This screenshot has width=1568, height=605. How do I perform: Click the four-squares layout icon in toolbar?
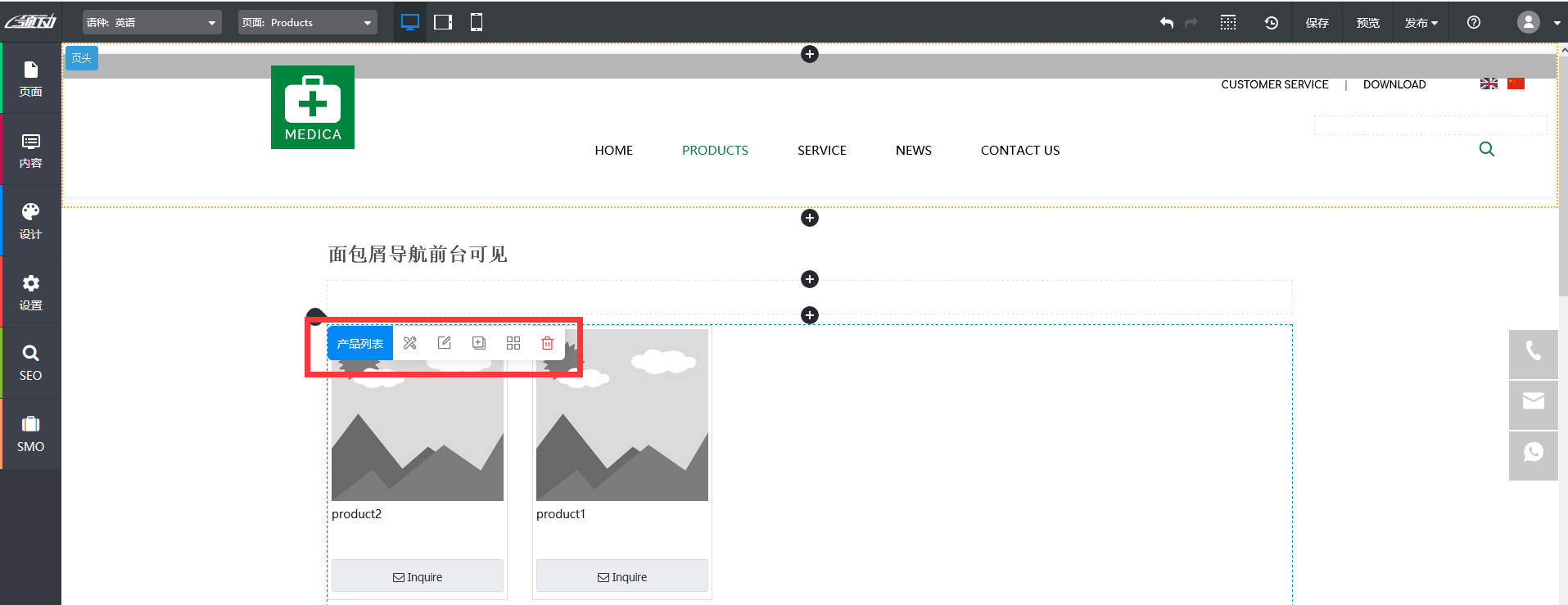tap(513, 343)
